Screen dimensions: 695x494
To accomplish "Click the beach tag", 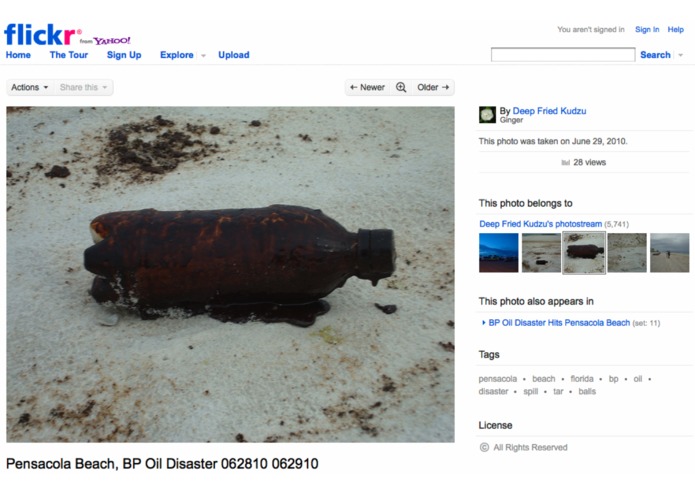I will (x=543, y=379).
